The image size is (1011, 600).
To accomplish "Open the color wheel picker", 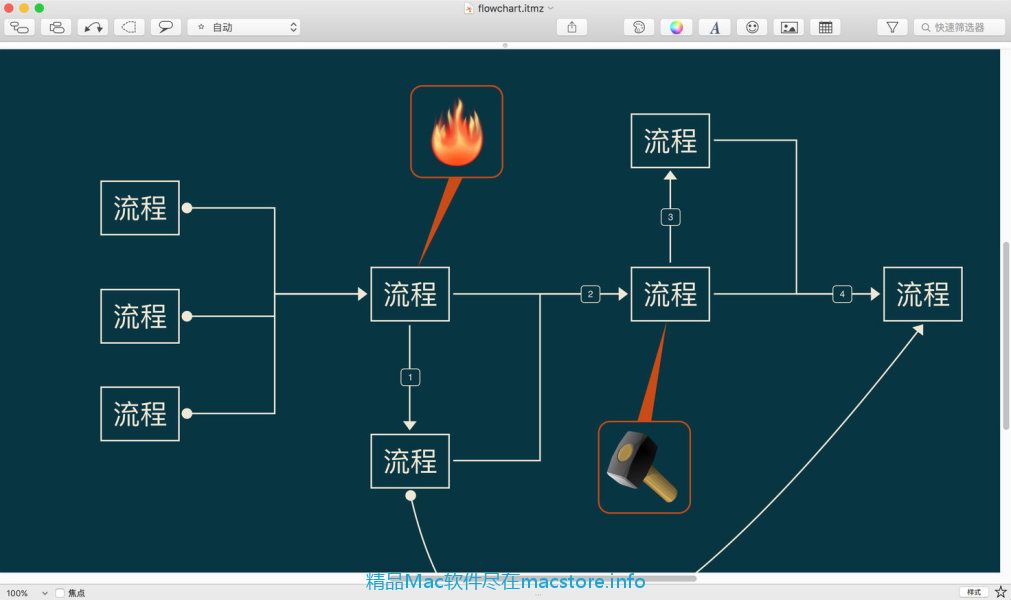I will (x=676, y=27).
